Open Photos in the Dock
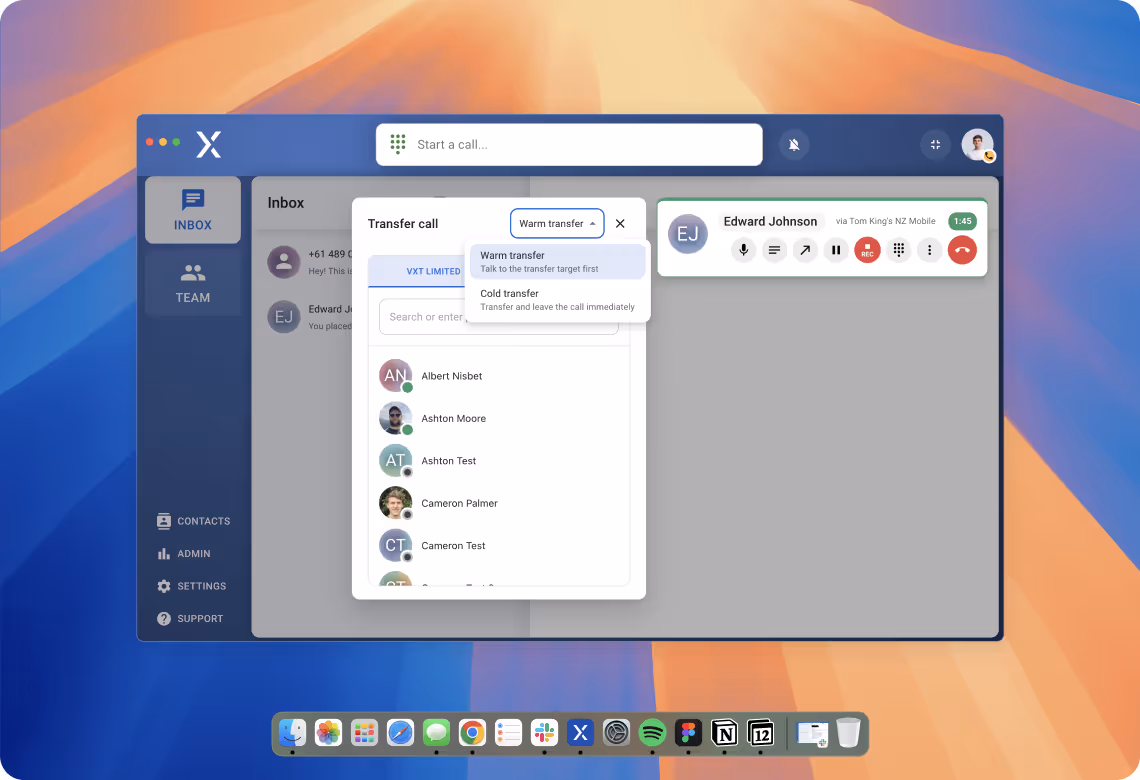 click(x=329, y=733)
